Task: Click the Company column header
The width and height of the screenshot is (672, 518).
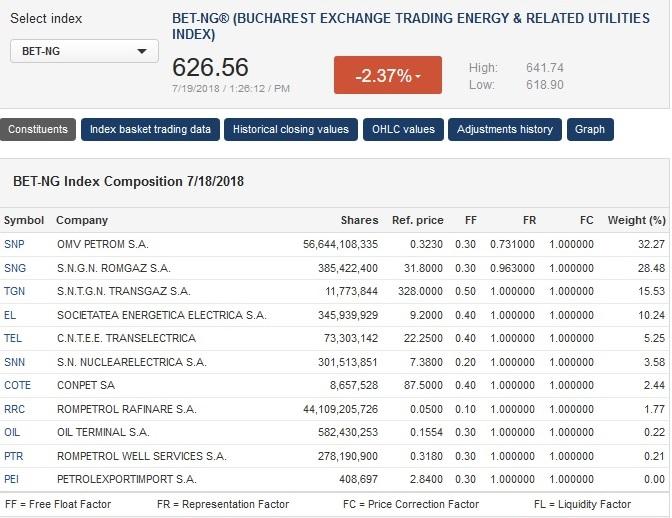Action: (82, 220)
